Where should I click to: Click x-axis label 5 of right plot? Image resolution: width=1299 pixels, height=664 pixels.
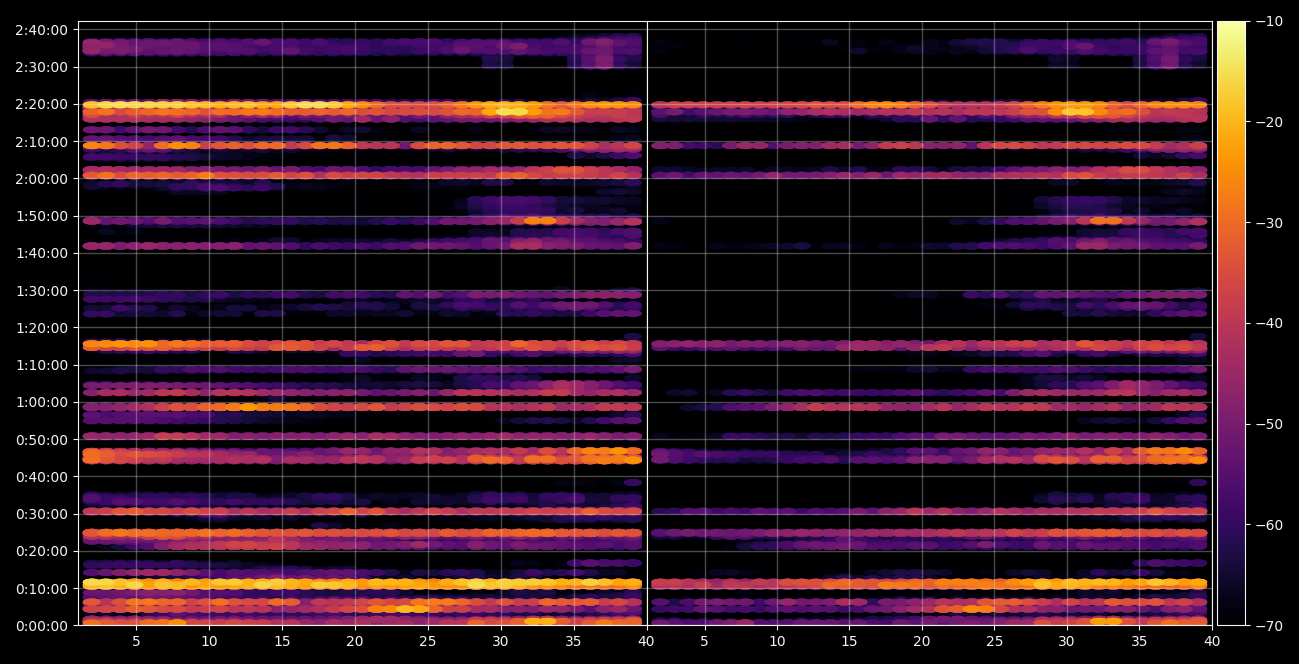704,642
